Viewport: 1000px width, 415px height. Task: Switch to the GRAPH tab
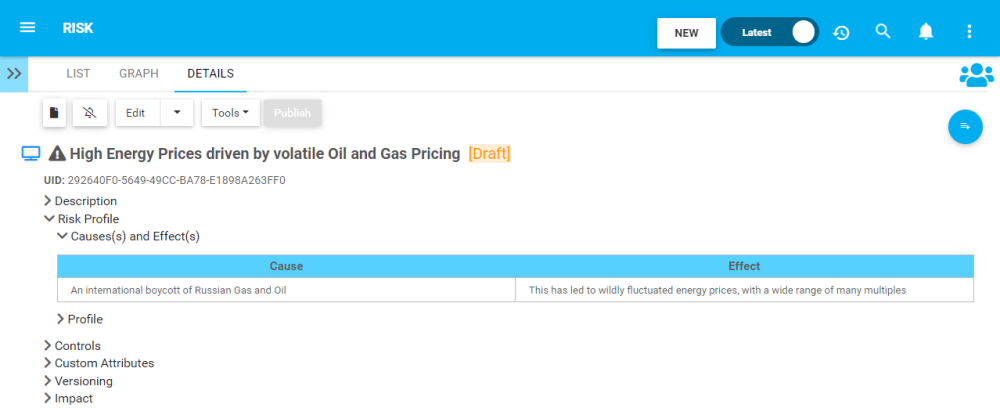(139, 74)
